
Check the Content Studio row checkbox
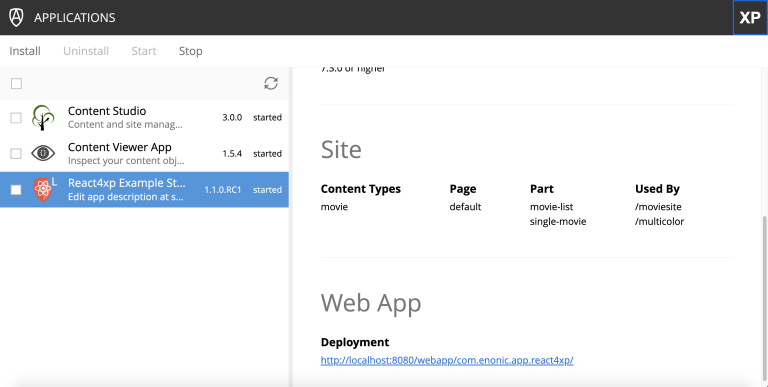(x=16, y=118)
